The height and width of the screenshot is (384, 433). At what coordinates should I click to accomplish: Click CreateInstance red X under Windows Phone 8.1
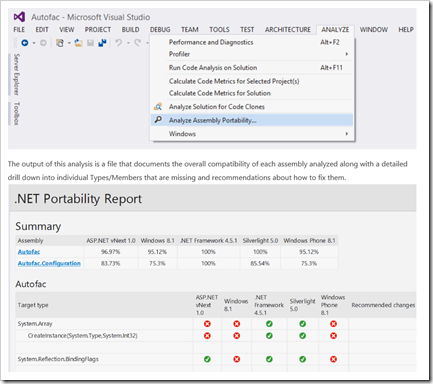(x=333, y=336)
